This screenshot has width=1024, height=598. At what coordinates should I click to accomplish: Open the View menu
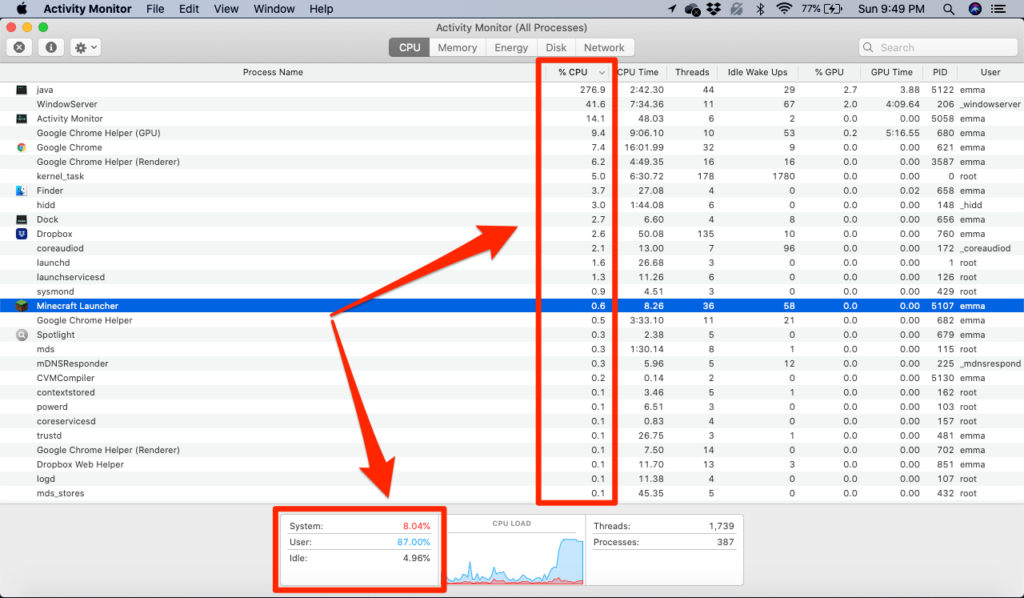point(225,9)
